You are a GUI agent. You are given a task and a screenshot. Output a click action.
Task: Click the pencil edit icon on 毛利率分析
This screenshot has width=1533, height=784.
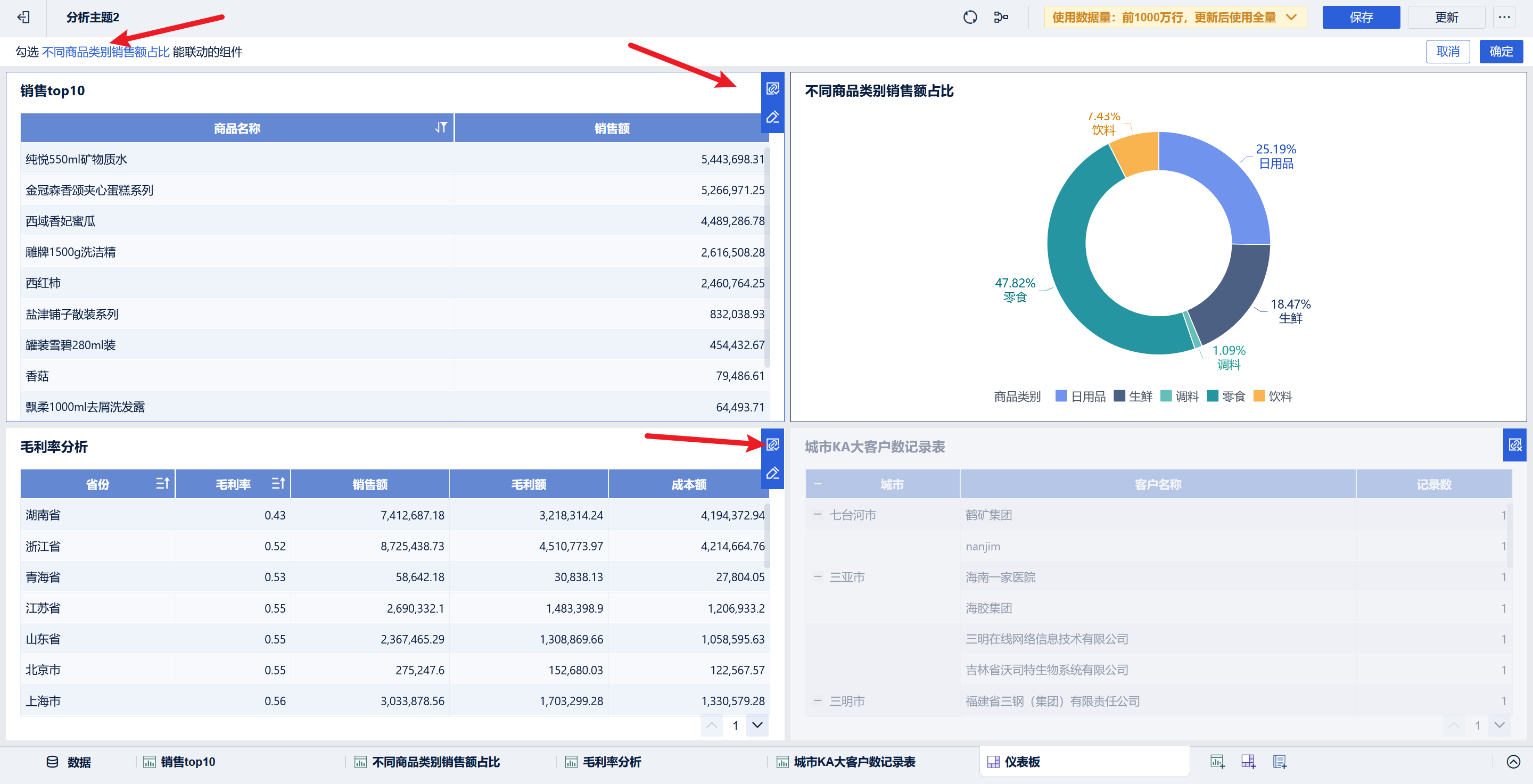[772, 474]
